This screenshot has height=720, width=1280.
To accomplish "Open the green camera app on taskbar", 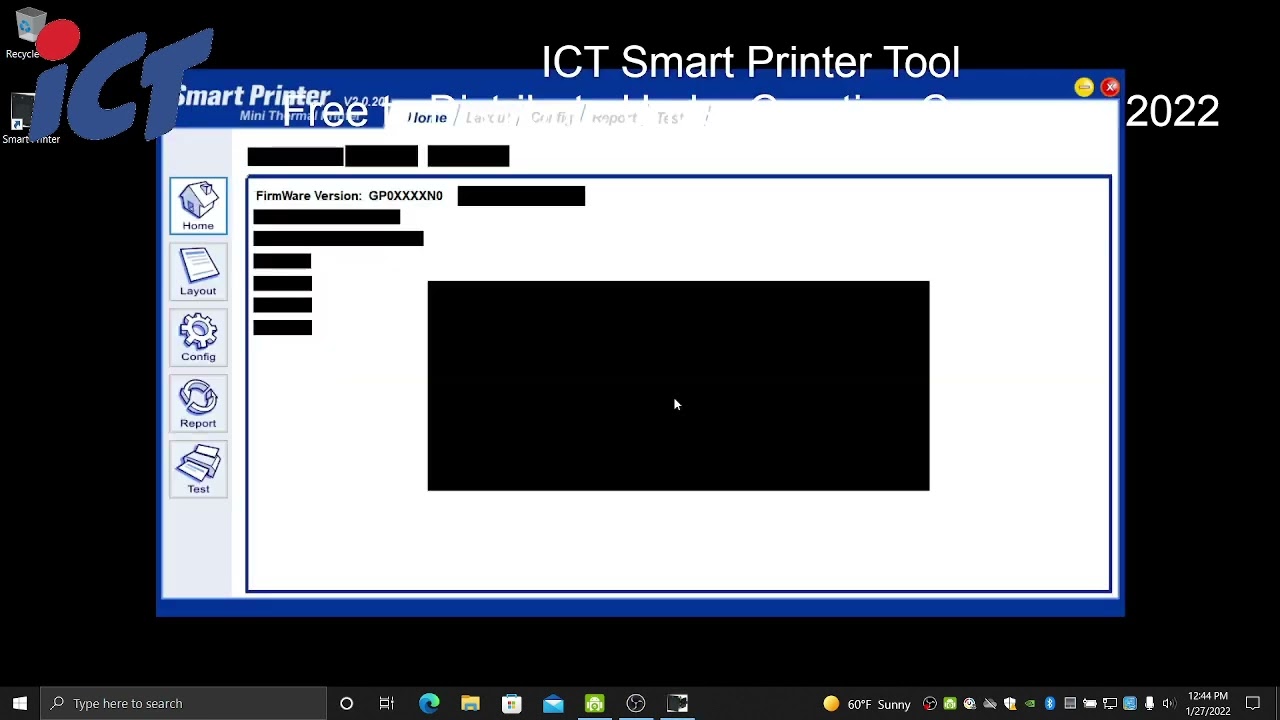I will click(594, 703).
